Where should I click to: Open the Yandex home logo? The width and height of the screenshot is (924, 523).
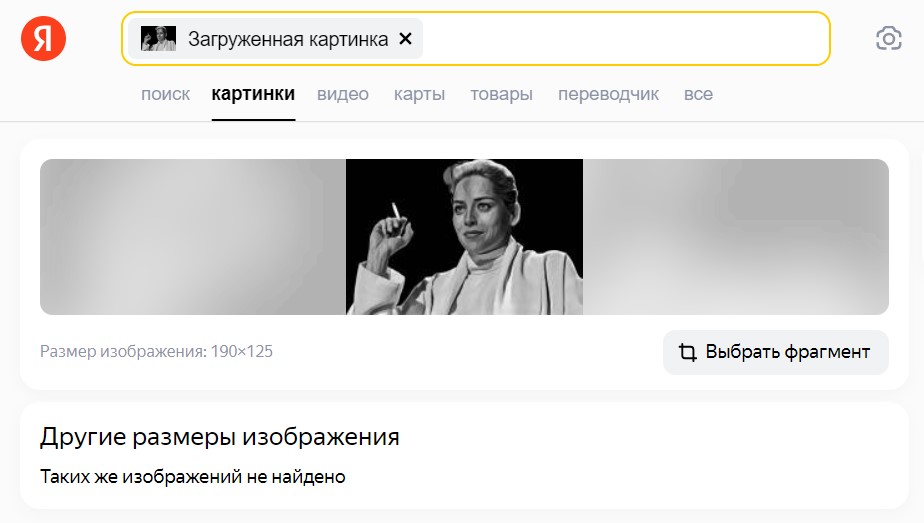click(x=43, y=39)
